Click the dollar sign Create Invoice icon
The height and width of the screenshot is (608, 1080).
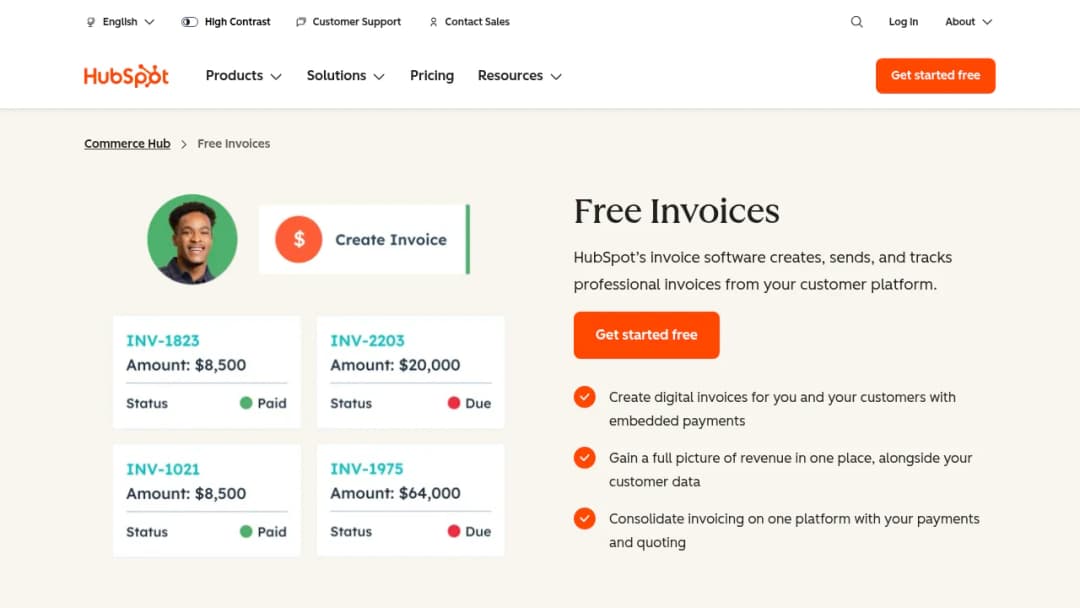(298, 240)
